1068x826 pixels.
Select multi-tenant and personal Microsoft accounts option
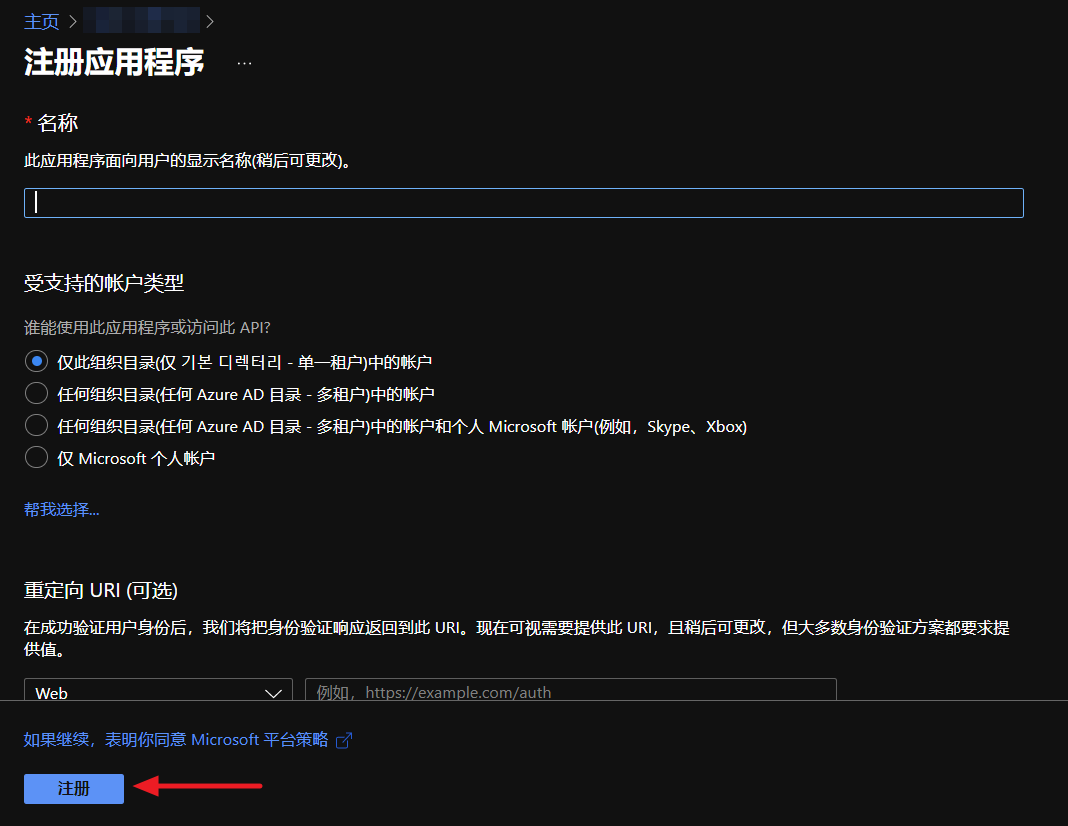pos(36,425)
